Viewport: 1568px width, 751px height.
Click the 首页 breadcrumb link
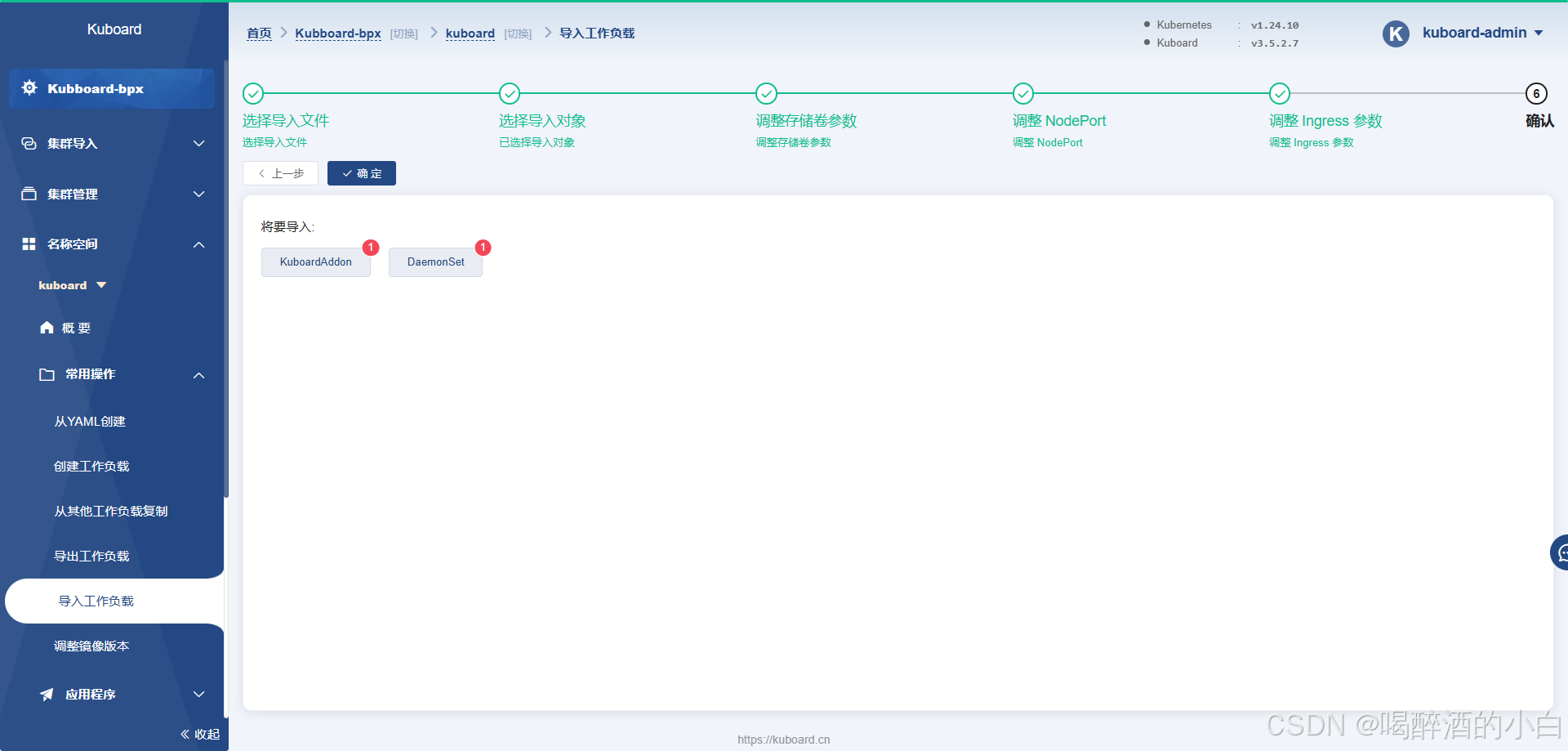point(259,34)
